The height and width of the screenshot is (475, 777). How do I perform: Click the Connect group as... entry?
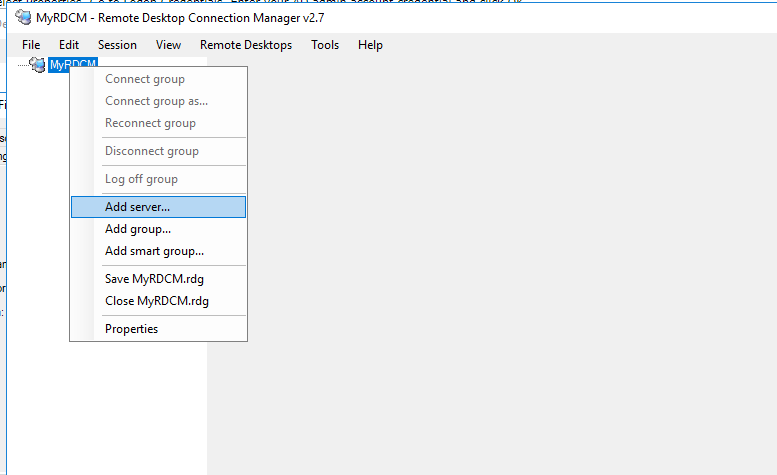(x=158, y=101)
